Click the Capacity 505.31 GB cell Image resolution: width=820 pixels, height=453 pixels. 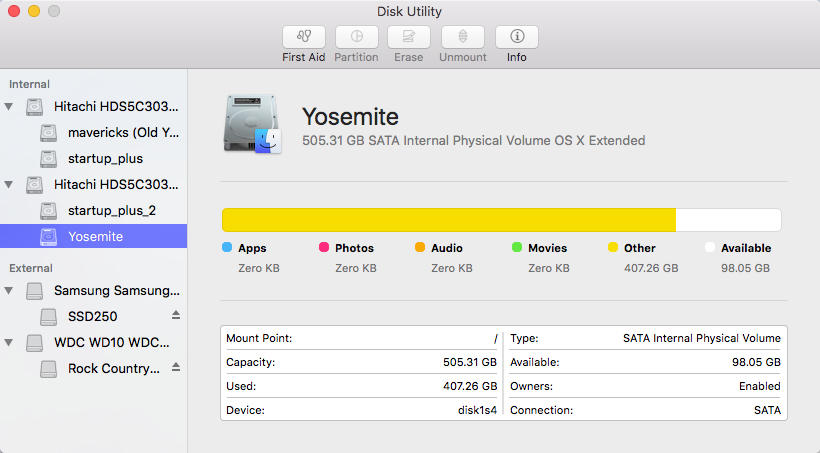470,362
